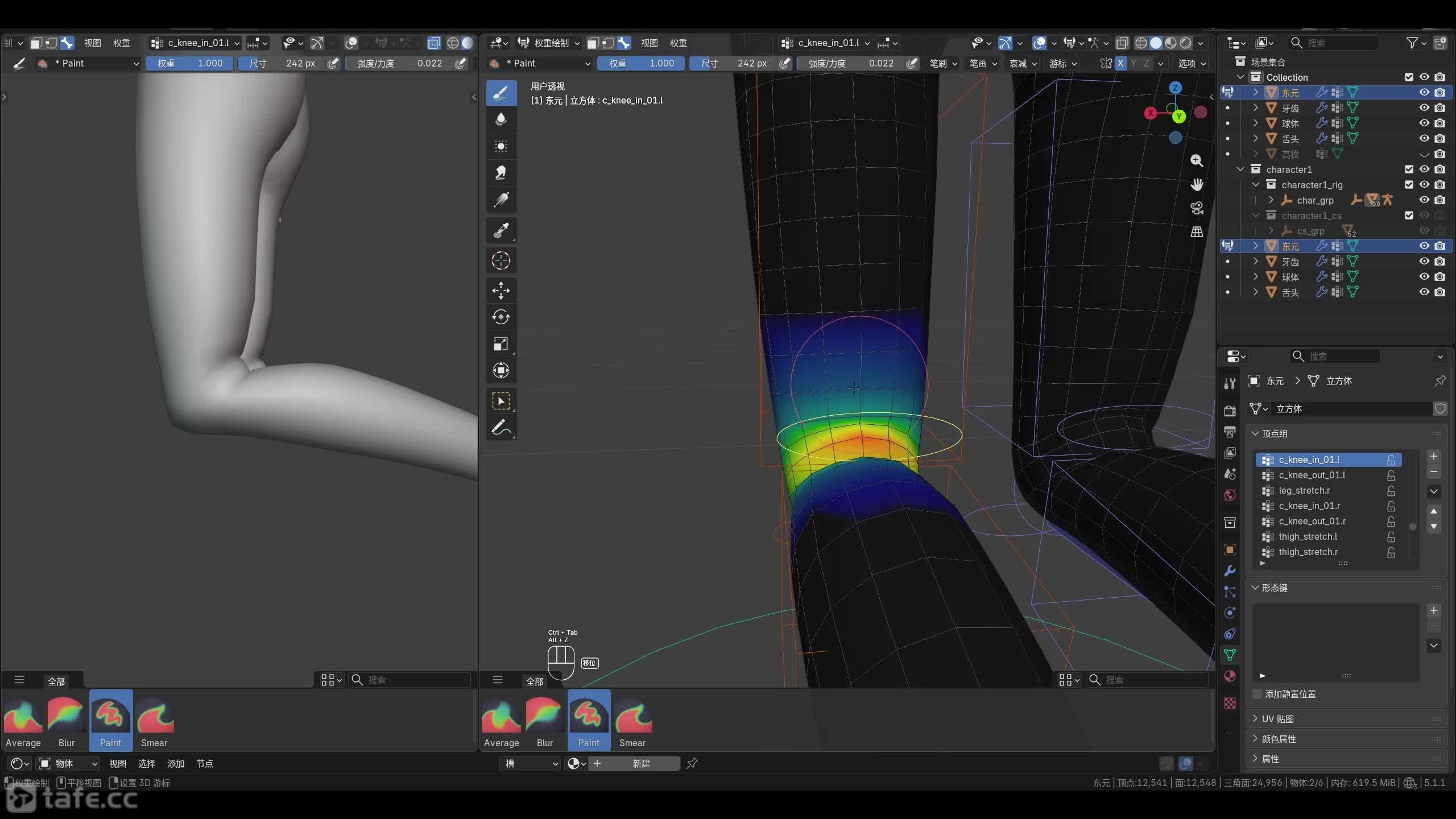
Task: Select the Blur weight tool in the viewport toolbar
Action: [501, 119]
